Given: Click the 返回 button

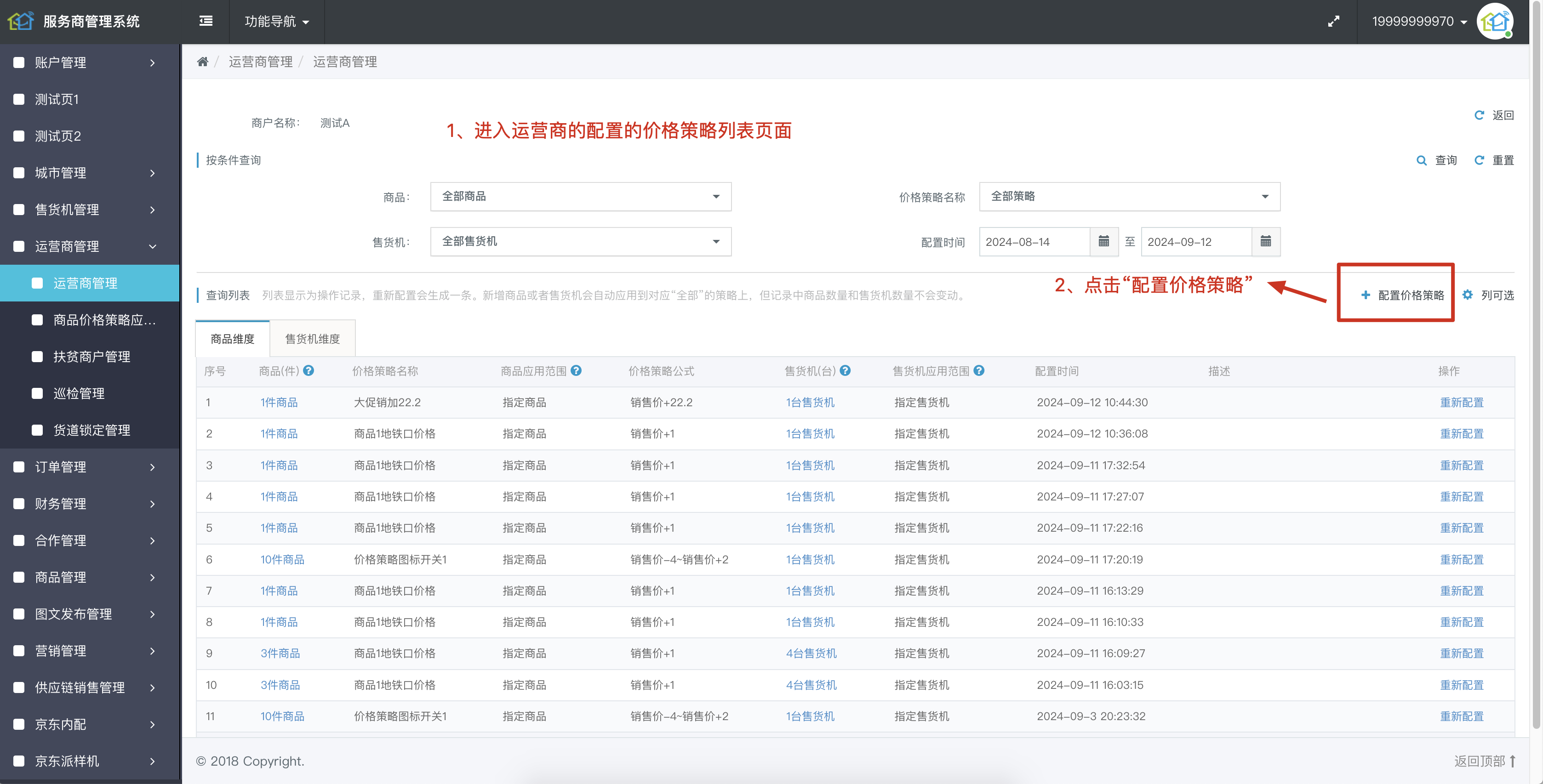Looking at the screenshot, I should pos(1494,115).
